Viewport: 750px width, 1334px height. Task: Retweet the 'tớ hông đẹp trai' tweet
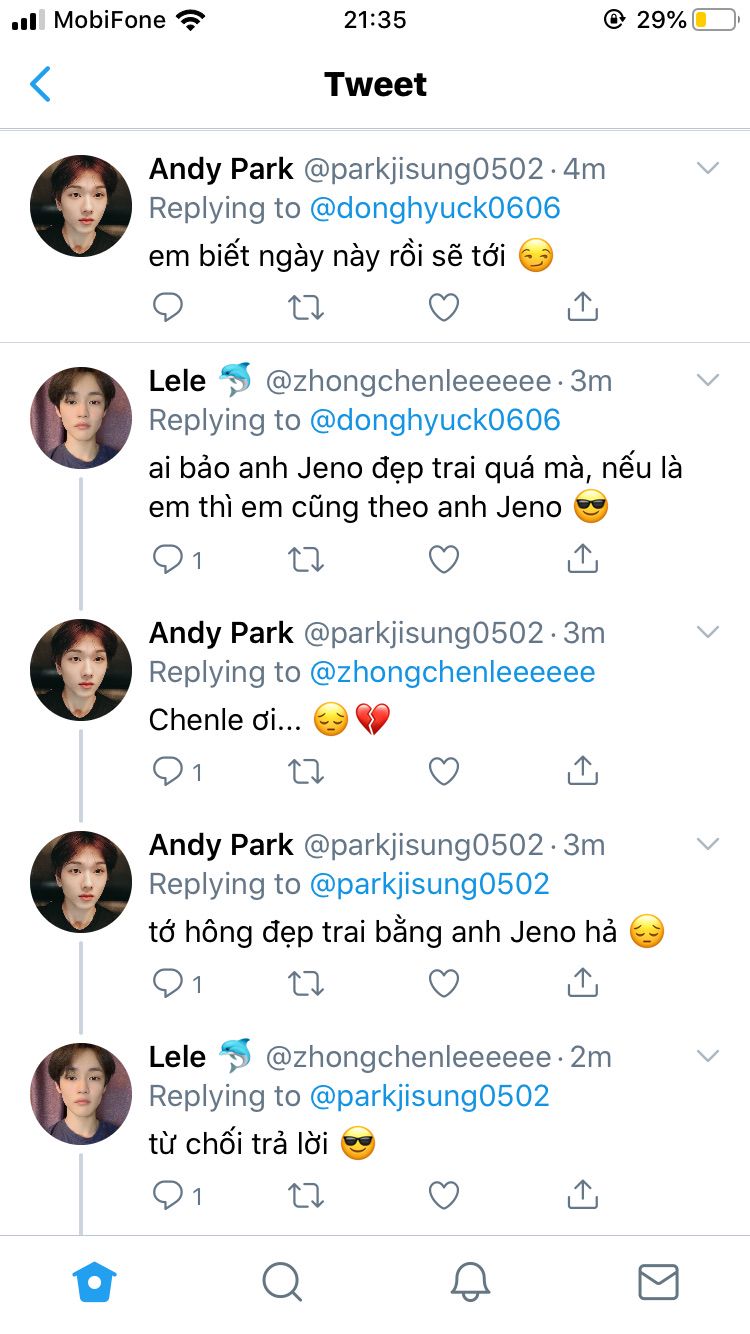(306, 983)
